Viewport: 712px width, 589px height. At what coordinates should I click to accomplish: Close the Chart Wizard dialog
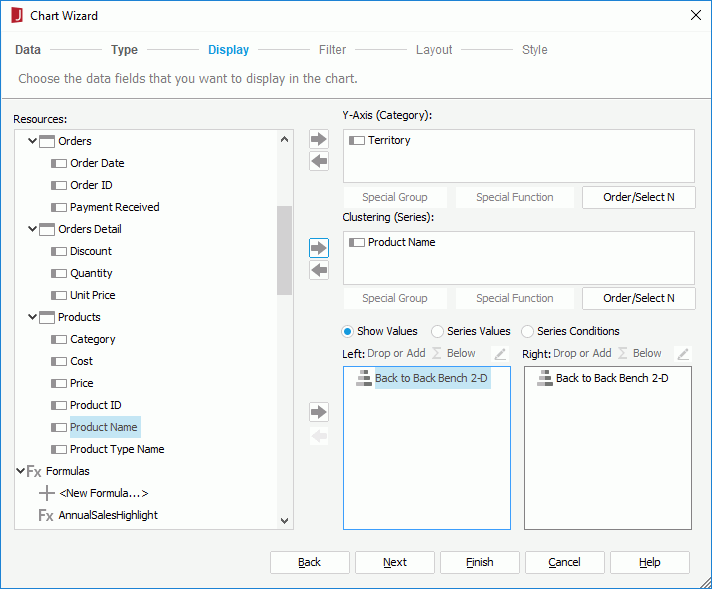click(695, 15)
